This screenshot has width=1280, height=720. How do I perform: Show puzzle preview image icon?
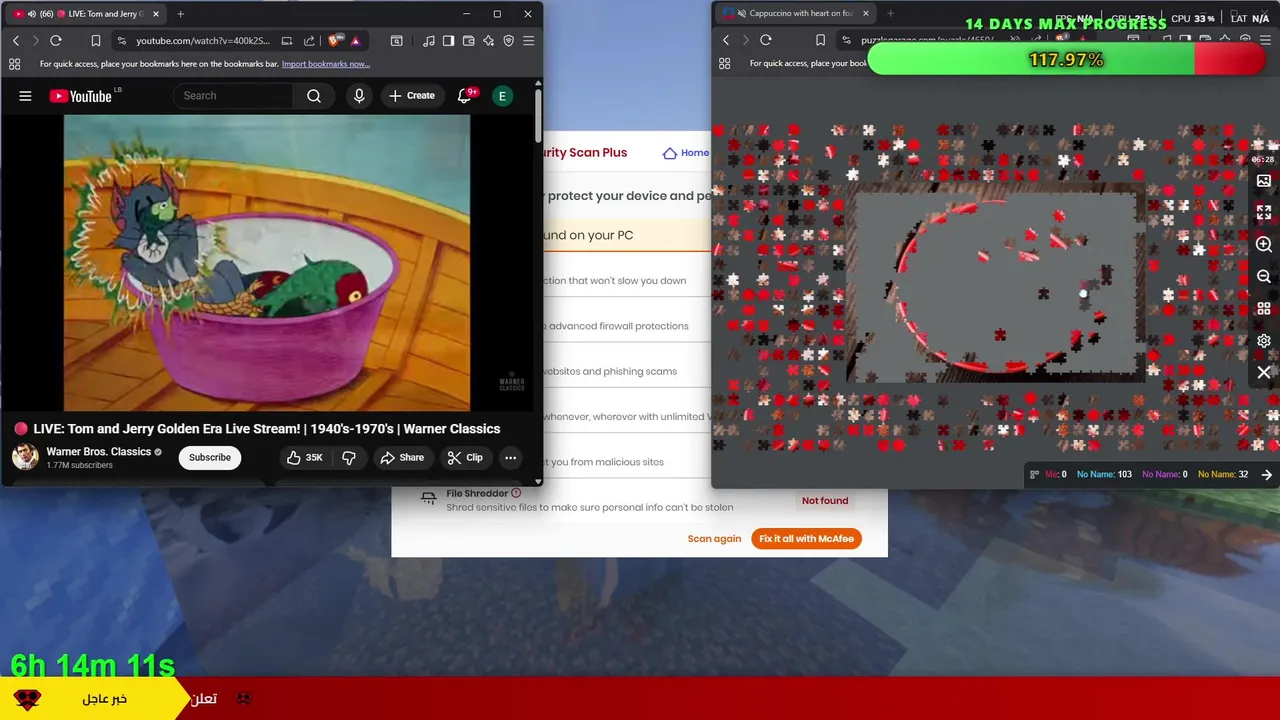1264,181
